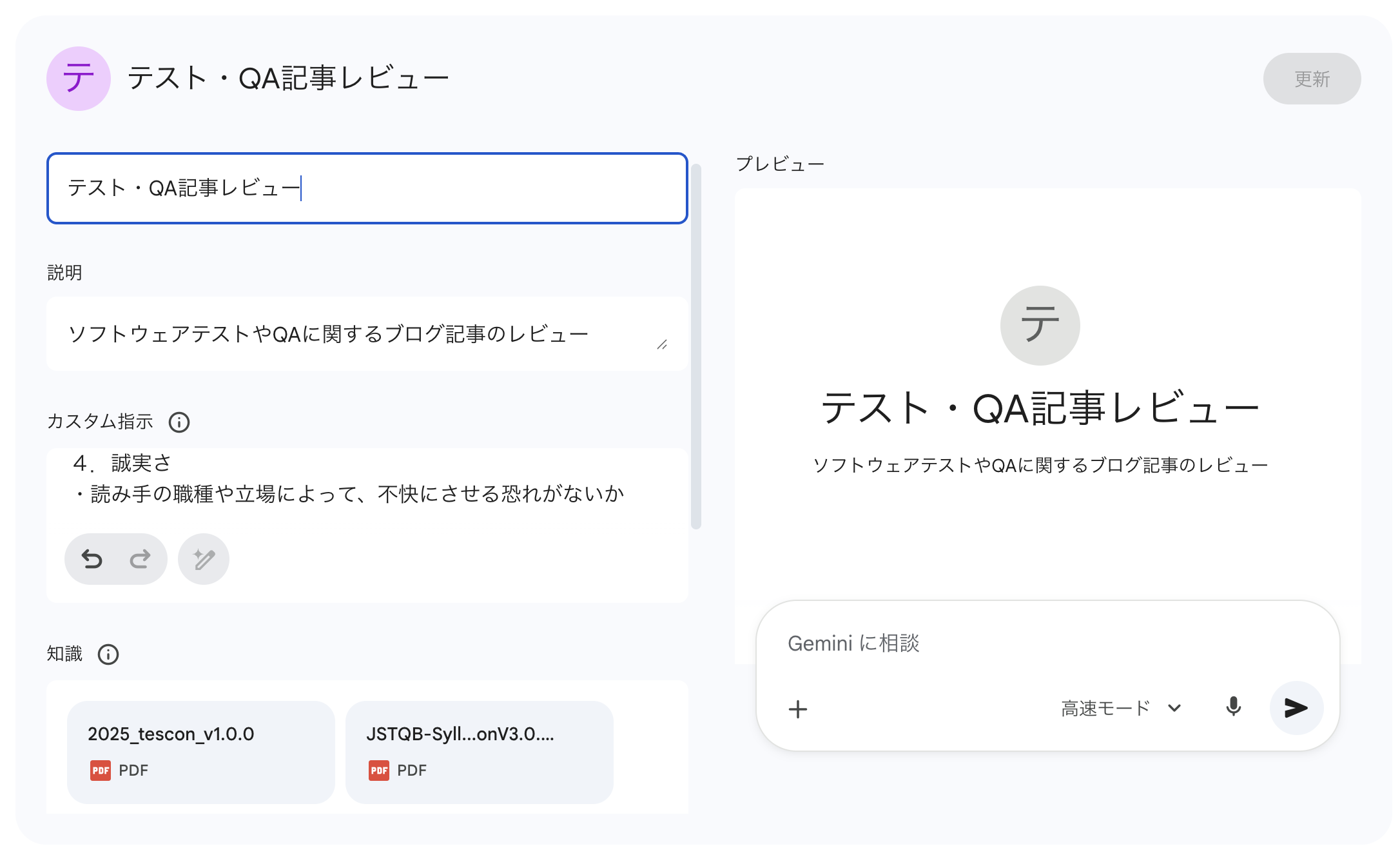This screenshot has width=1400, height=855.
Task: Click the magic pencil rewrite instructions icon
Action: pos(204,559)
